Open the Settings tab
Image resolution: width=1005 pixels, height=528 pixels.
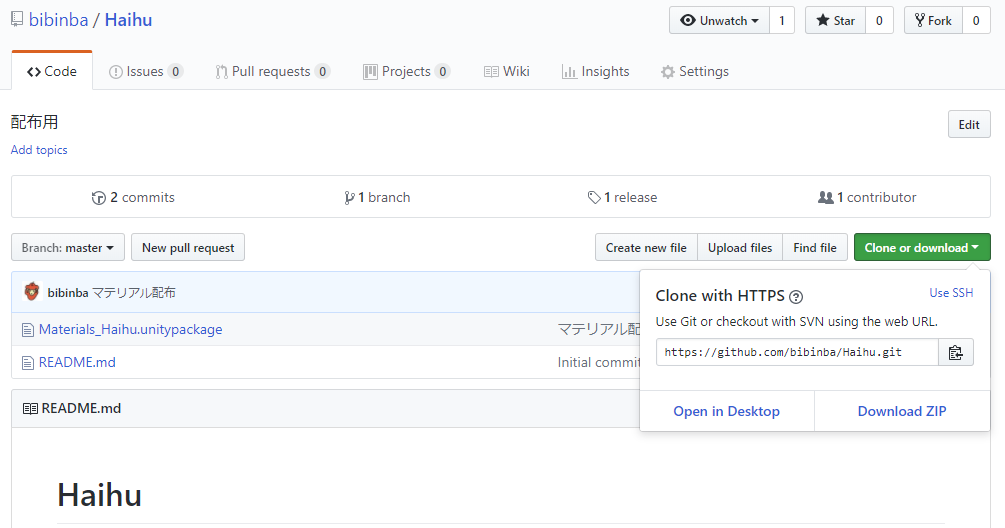[695, 71]
